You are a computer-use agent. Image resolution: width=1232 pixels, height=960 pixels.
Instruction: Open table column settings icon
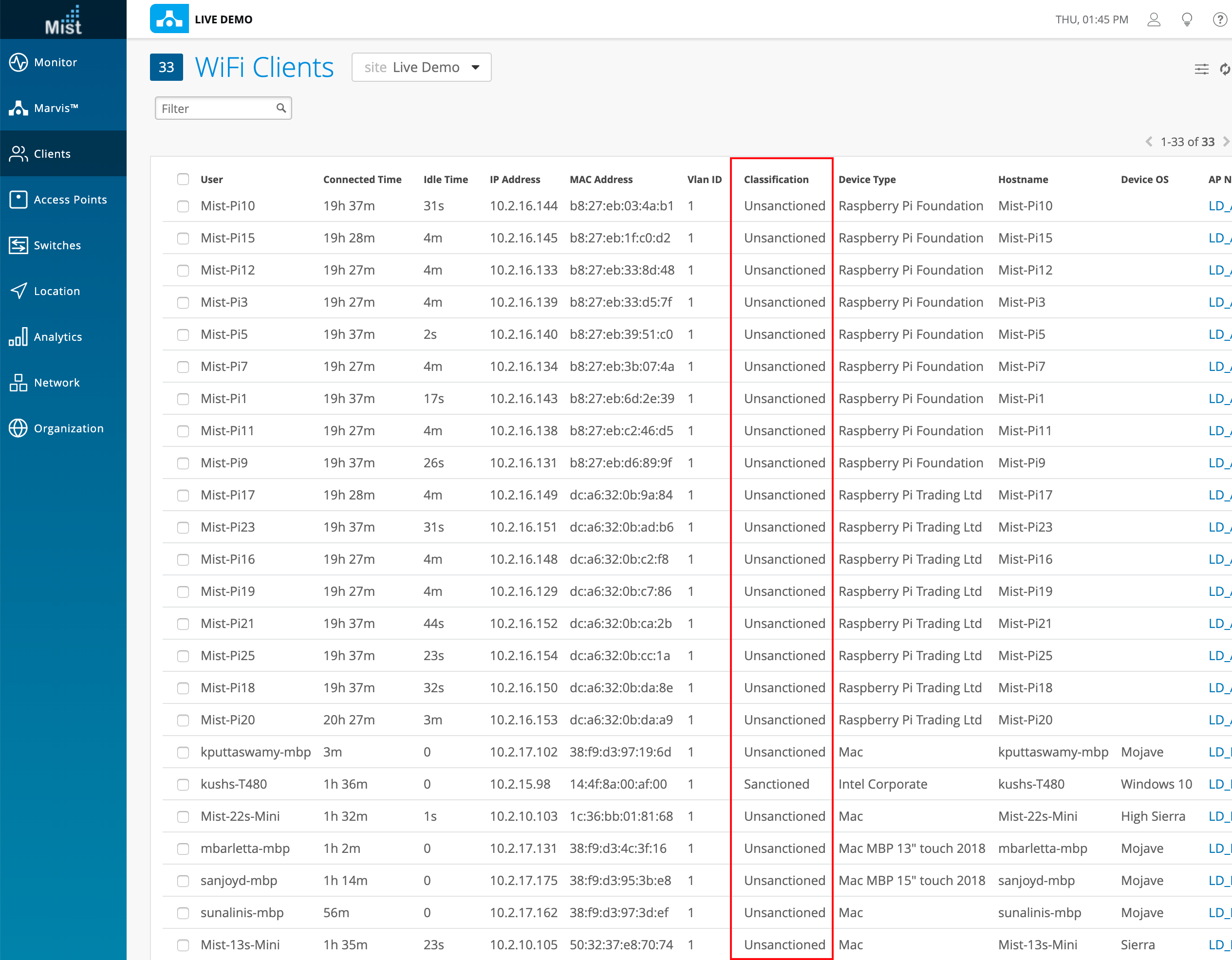pyautogui.click(x=1201, y=69)
